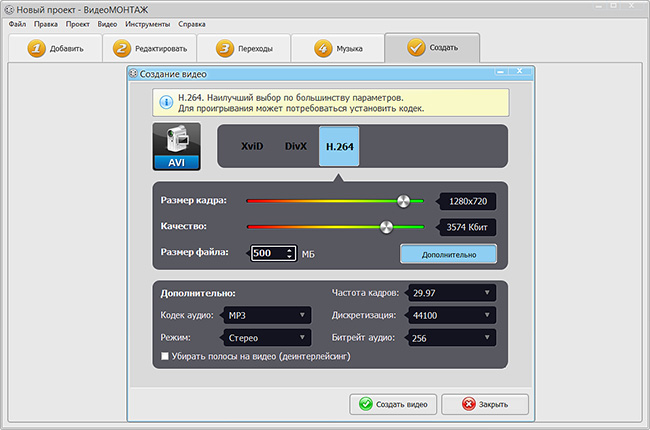Click the number 4 icon of the Музыка step

[323, 49]
